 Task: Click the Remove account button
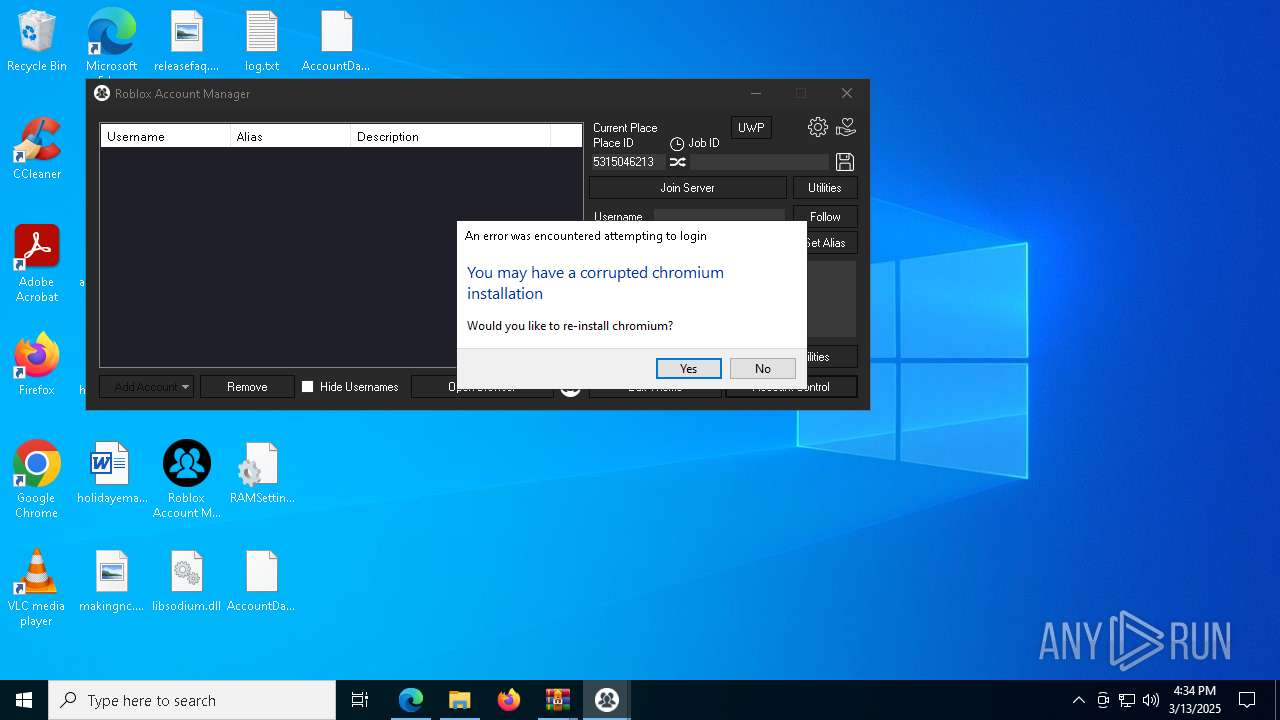247,387
